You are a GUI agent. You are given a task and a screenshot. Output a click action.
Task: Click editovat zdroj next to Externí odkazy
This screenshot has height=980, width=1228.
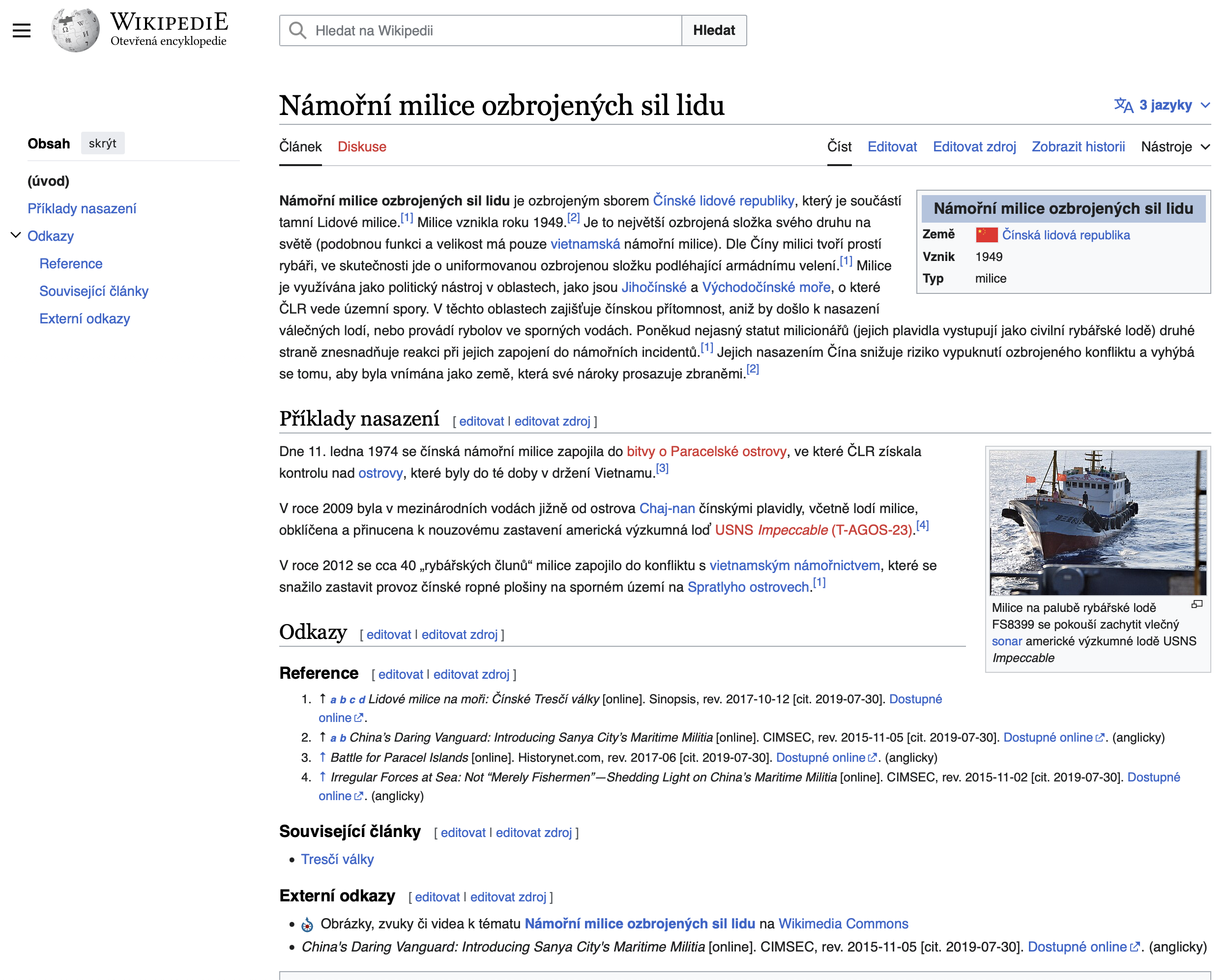point(508,897)
